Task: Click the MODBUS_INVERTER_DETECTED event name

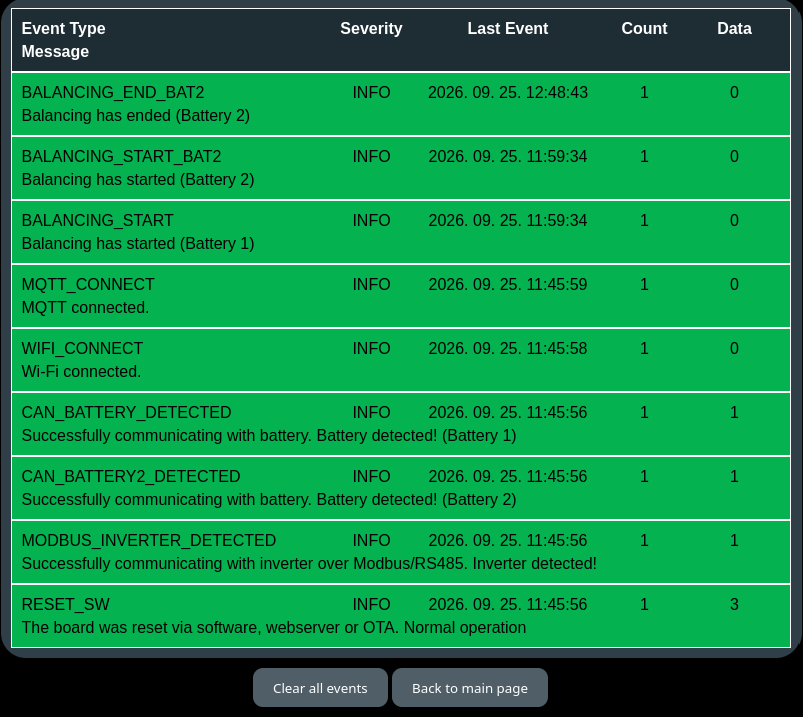Action: pyautogui.click(x=149, y=540)
